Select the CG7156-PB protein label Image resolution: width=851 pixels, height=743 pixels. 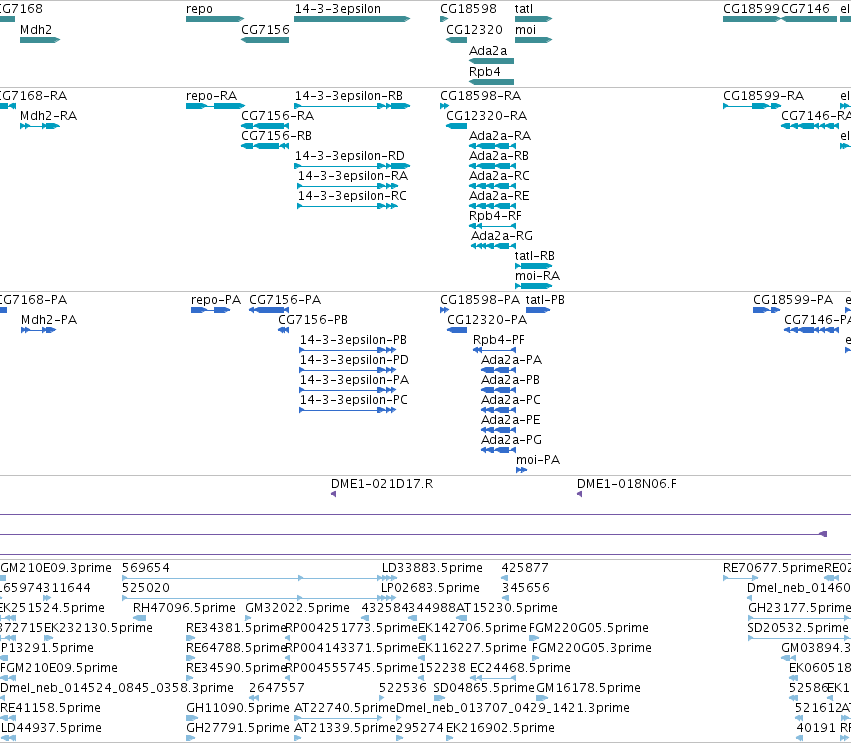tap(313, 320)
